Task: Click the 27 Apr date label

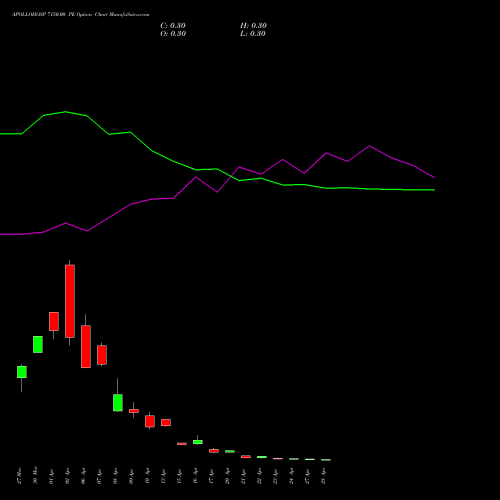Action: pos(307,476)
